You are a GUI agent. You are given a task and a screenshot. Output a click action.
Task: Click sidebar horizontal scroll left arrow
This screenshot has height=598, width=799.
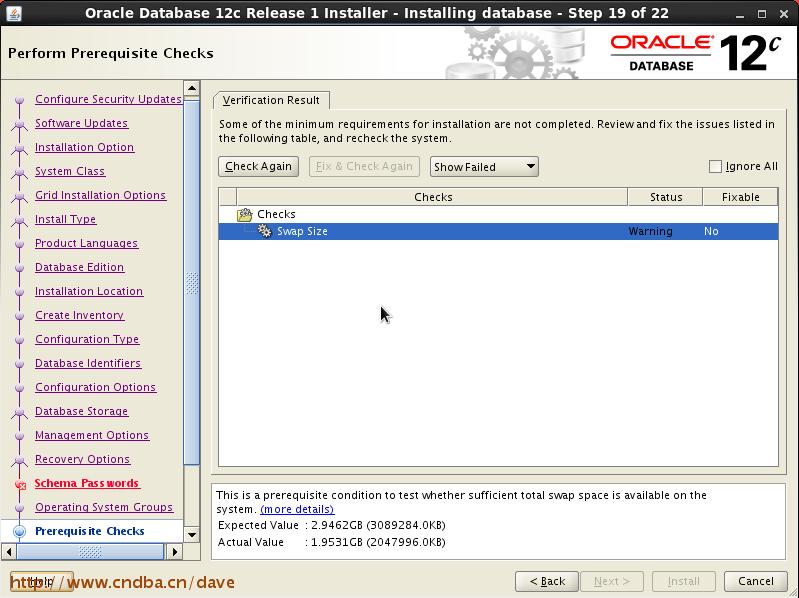(x=9, y=551)
